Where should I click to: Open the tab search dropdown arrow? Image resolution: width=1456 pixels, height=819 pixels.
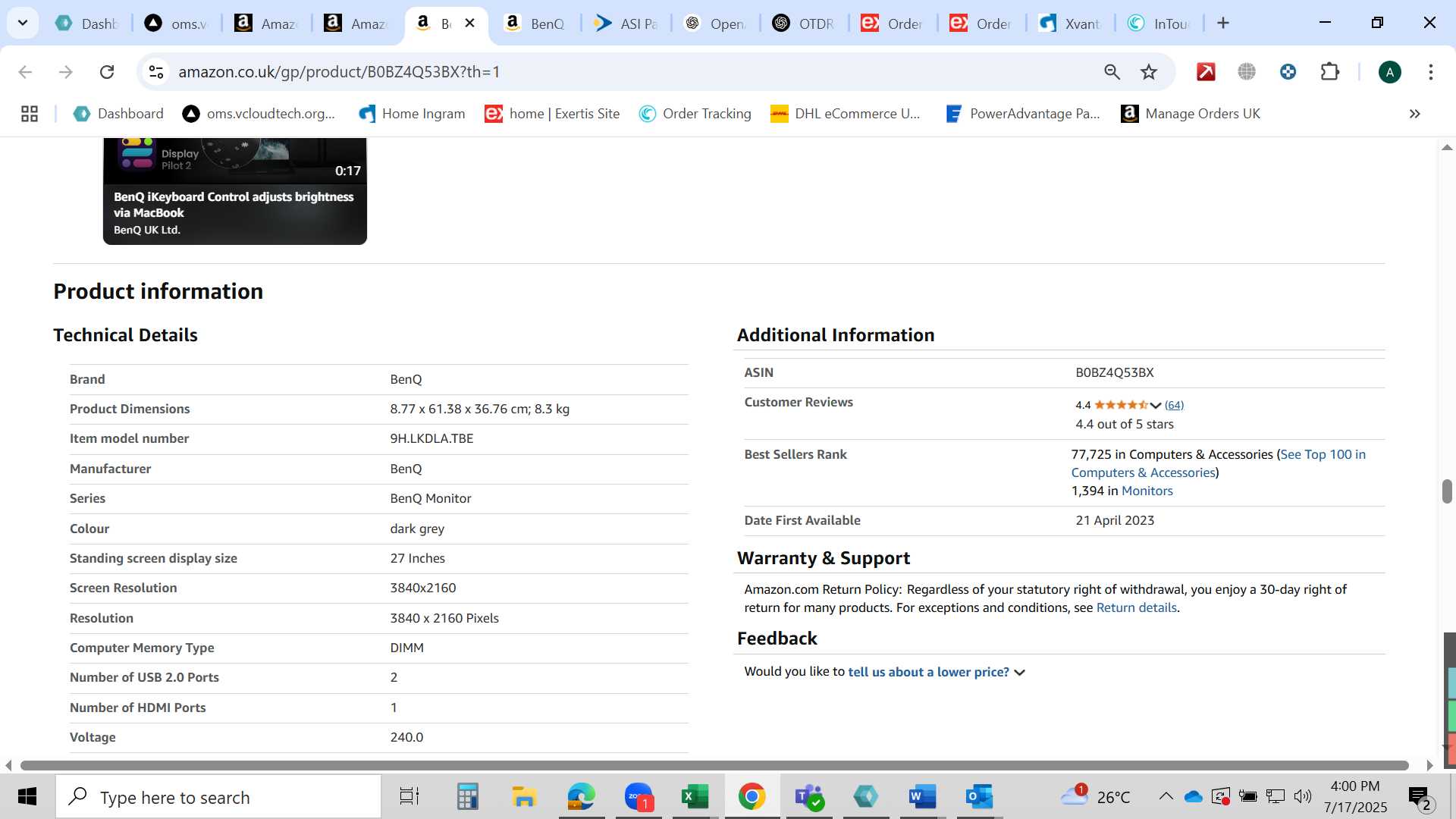(x=23, y=23)
